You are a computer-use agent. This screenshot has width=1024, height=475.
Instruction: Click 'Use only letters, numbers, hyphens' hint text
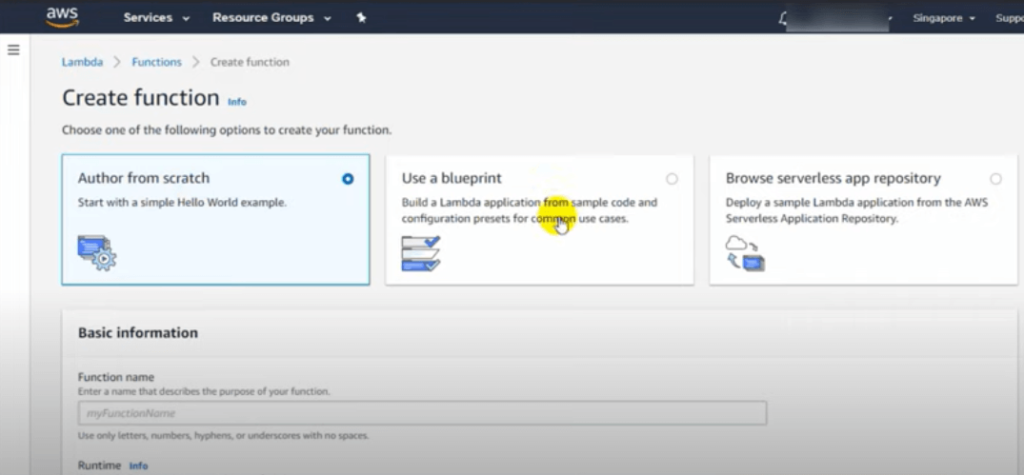(x=223, y=435)
